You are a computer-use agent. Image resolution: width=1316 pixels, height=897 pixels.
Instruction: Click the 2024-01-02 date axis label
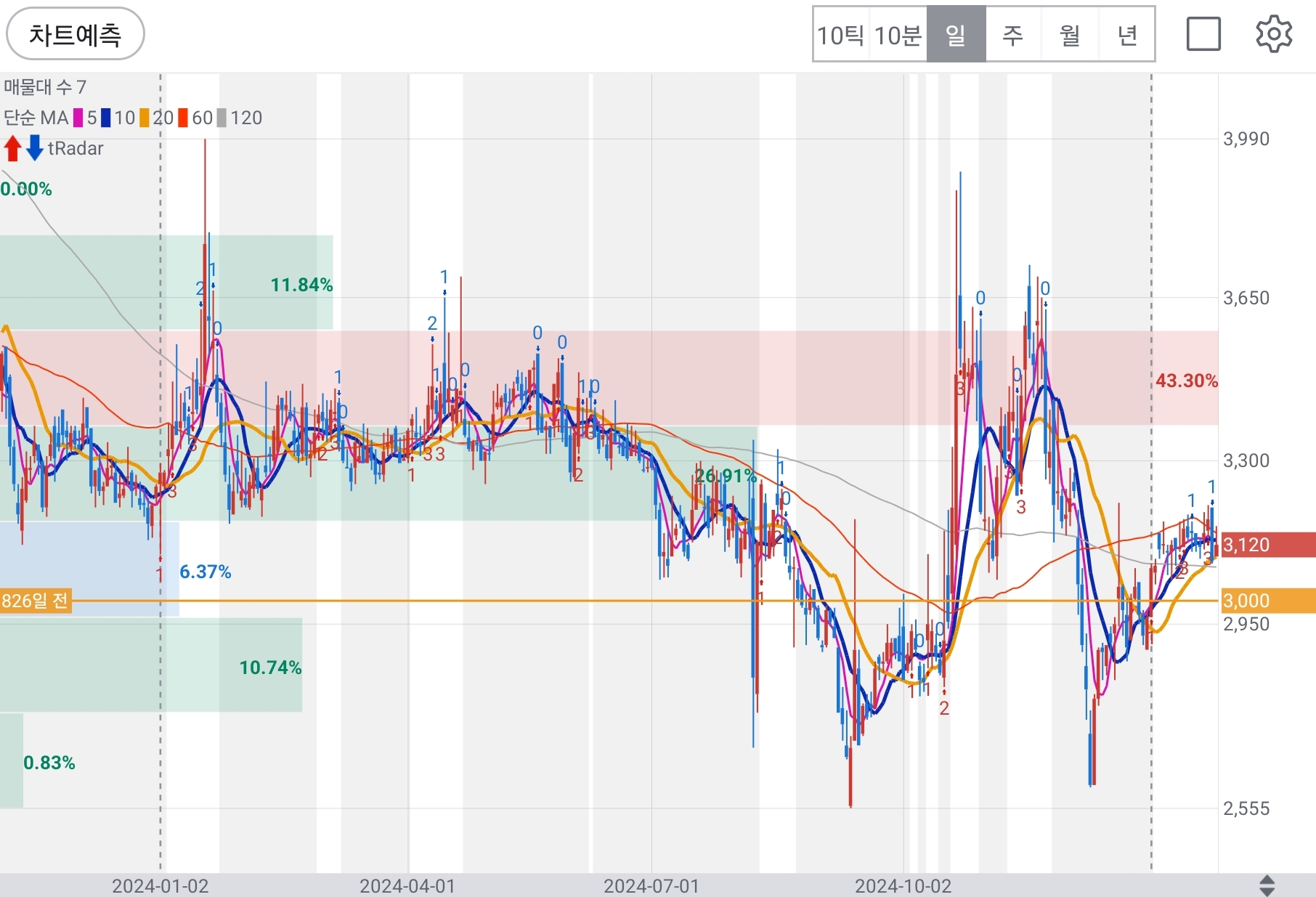(x=161, y=886)
